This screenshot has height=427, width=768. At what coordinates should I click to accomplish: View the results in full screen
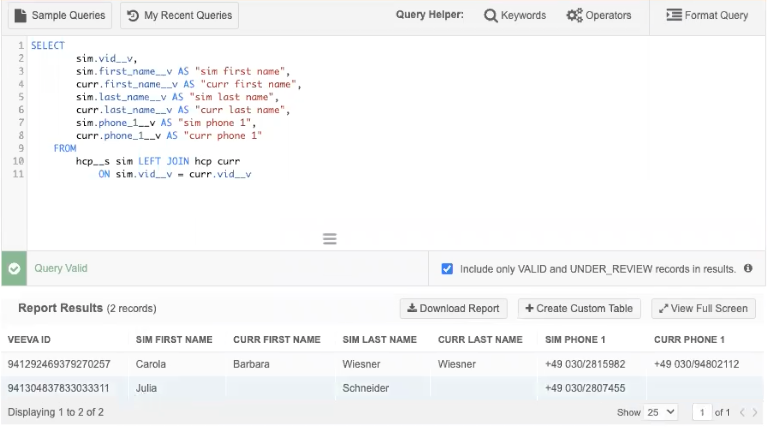point(703,308)
